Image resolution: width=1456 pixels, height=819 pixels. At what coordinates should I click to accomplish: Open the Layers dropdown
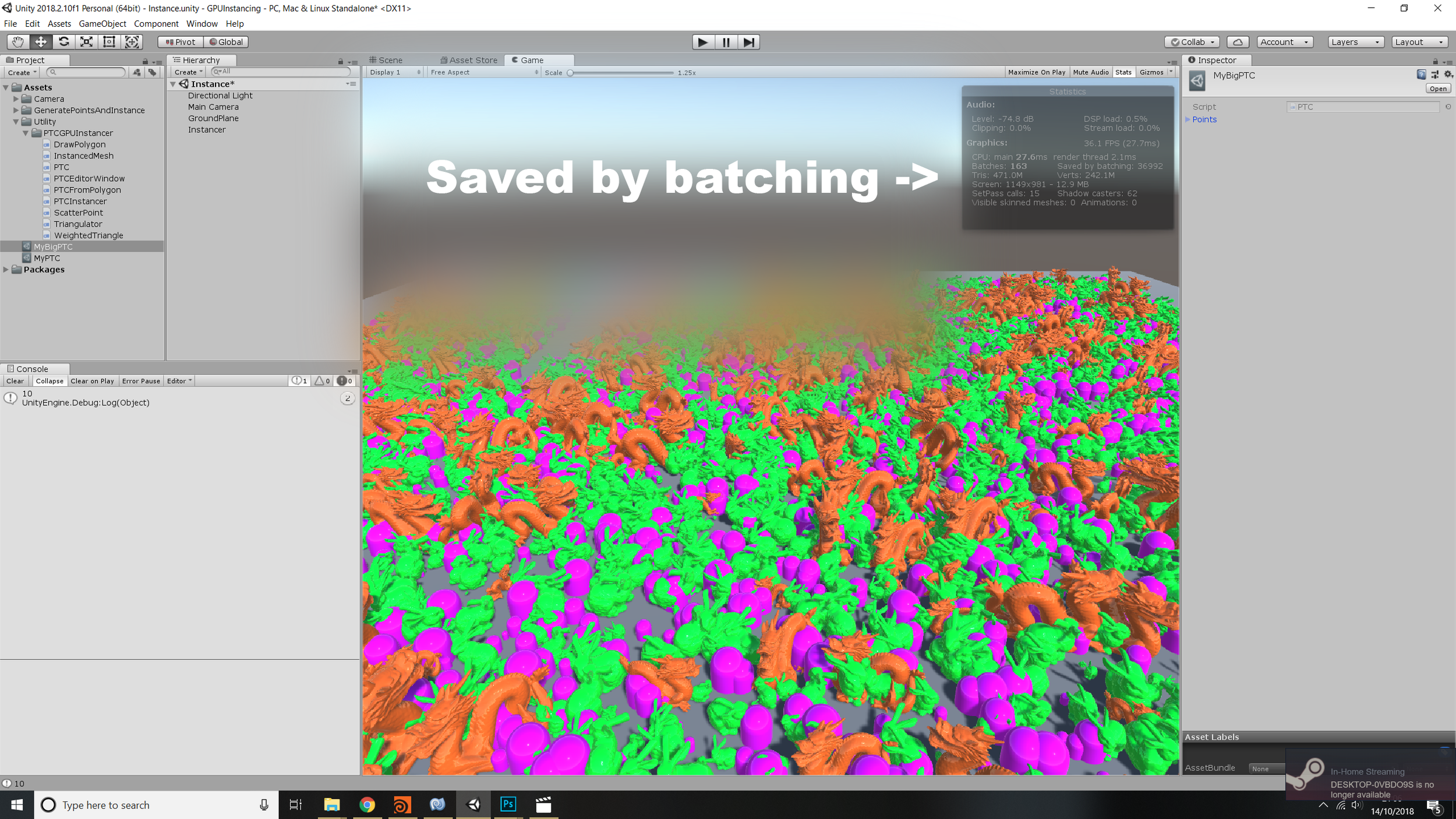(1356, 42)
